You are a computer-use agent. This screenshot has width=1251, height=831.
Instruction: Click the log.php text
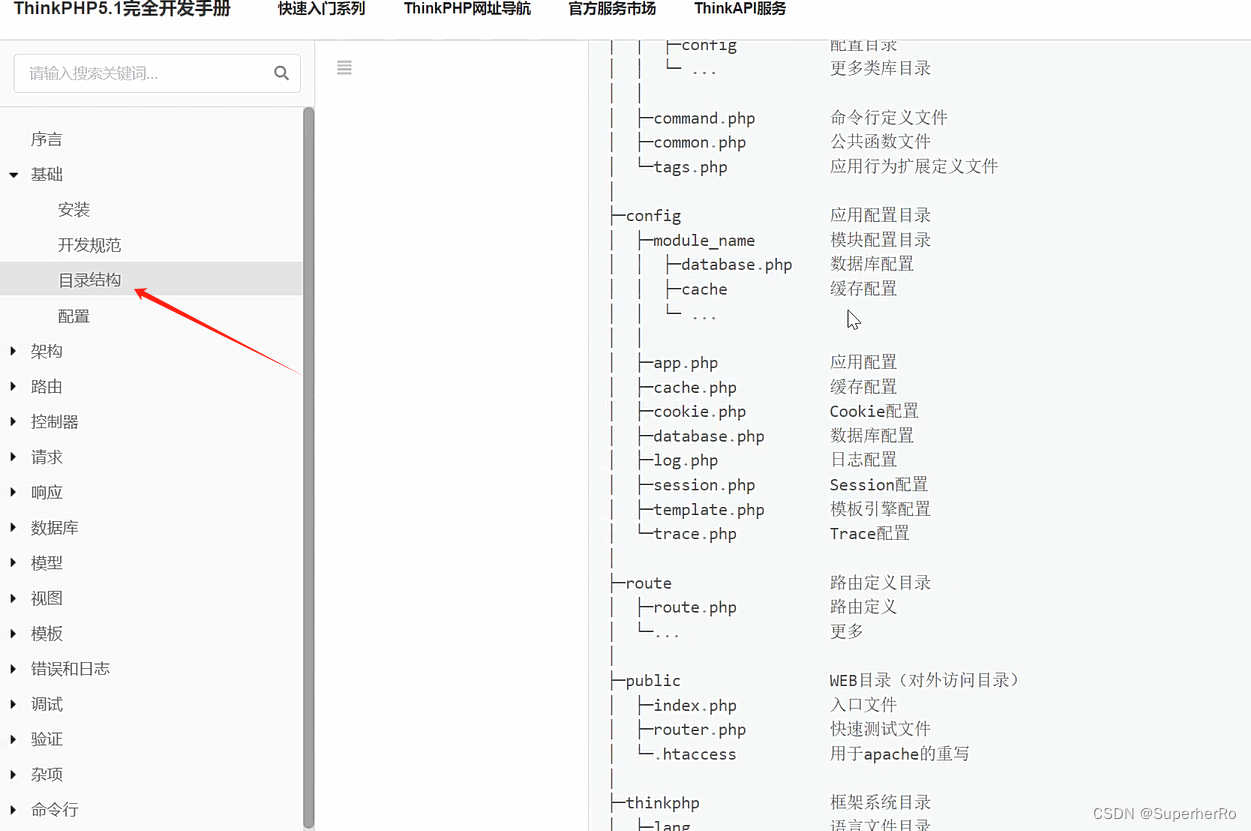(x=685, y=461)
